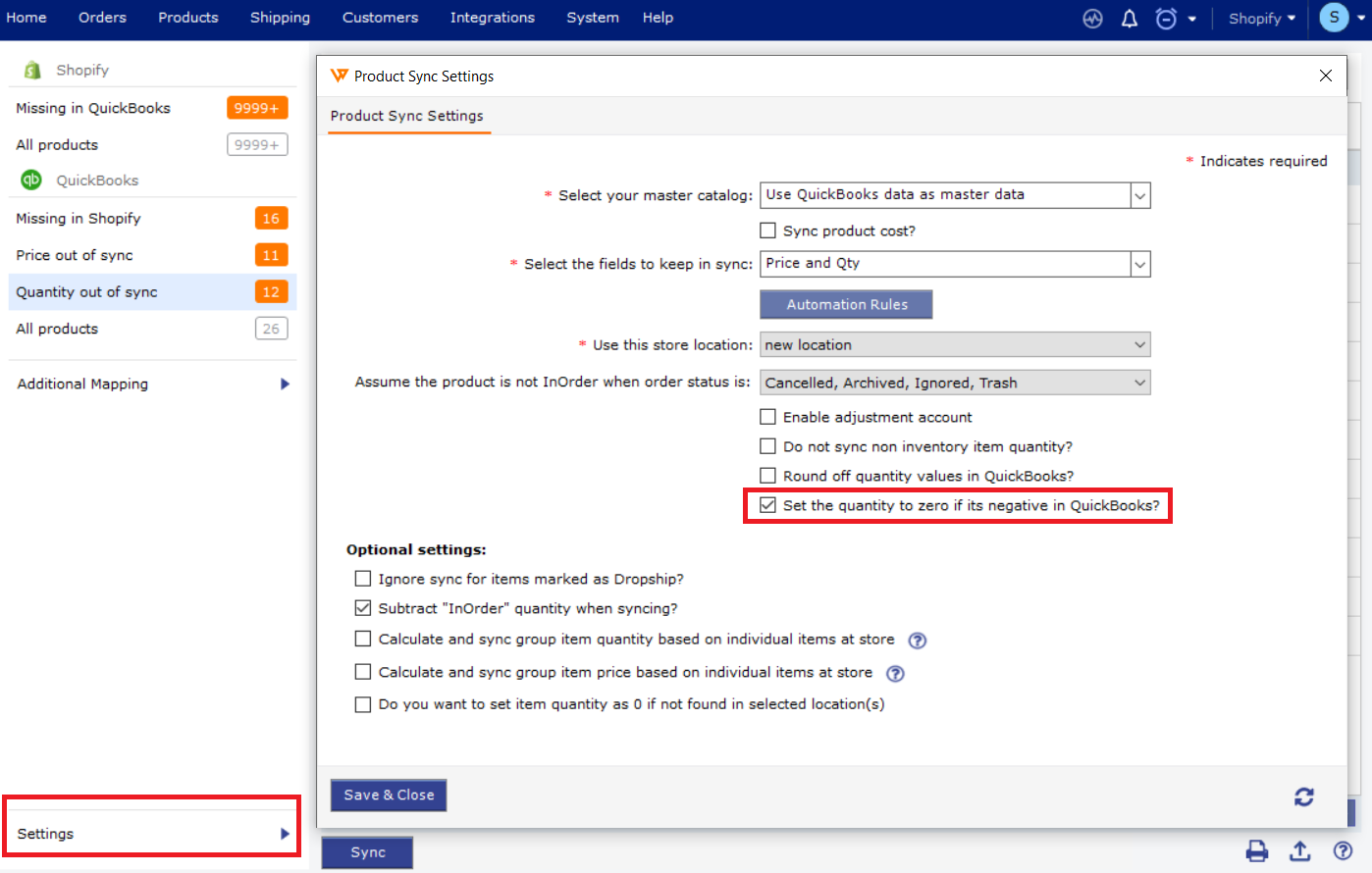This screenshot has width=1372, height=873.
Task: Open the dropdown arrow next to user avatar
Action: 1360,19
